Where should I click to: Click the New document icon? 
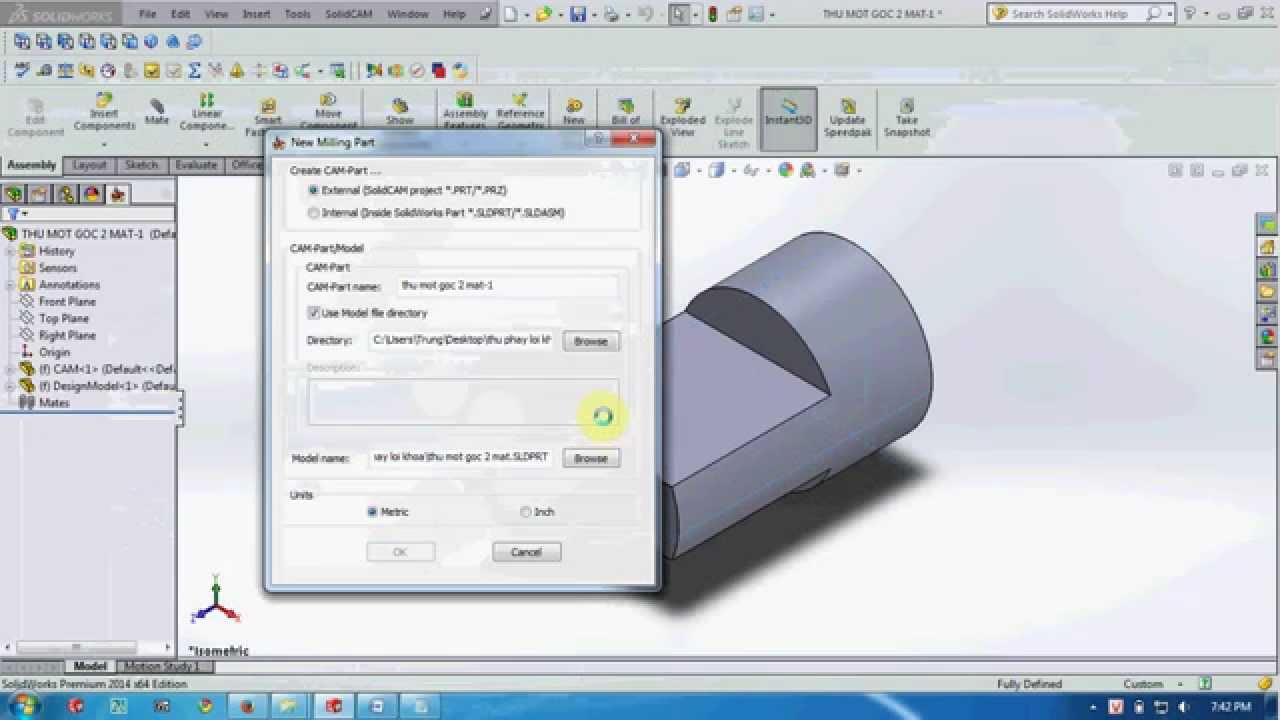tap(510, 14)
